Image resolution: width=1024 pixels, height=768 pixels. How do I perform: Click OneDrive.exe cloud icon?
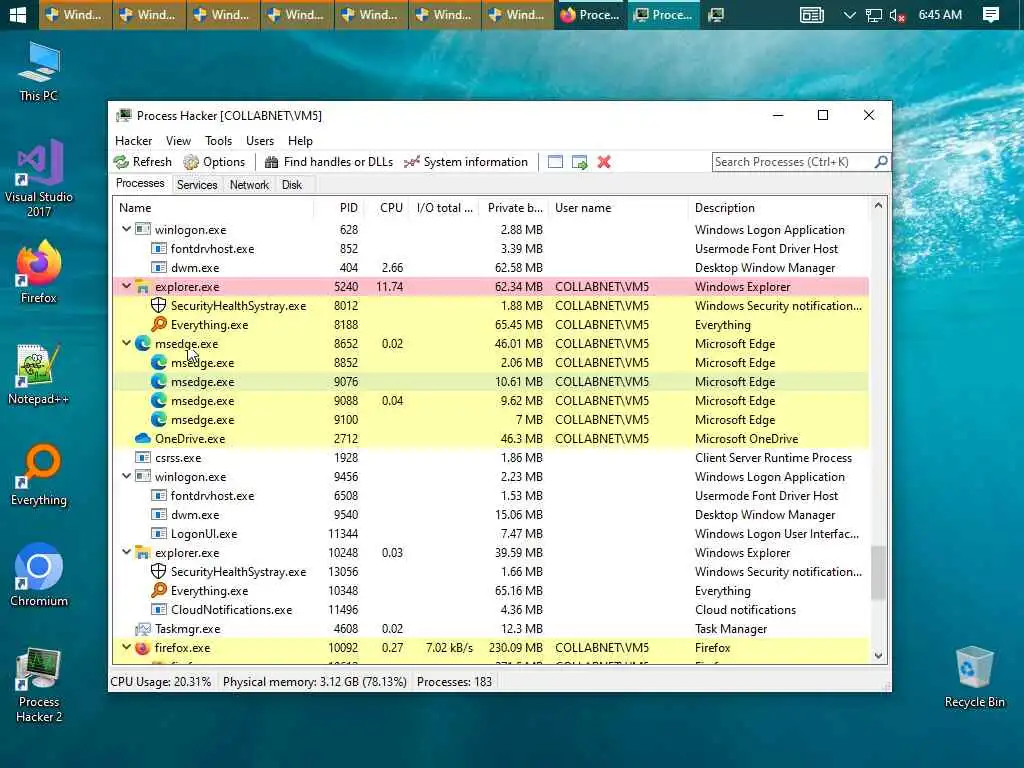142,439
